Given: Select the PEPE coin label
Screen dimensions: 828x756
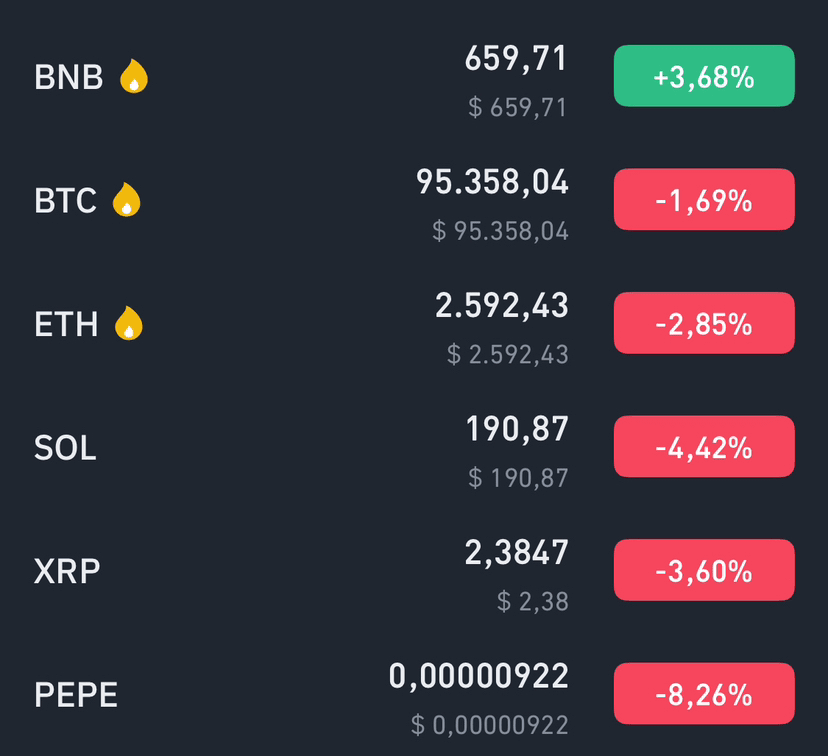Looking at the screenshot, I should tap(76, 695).
